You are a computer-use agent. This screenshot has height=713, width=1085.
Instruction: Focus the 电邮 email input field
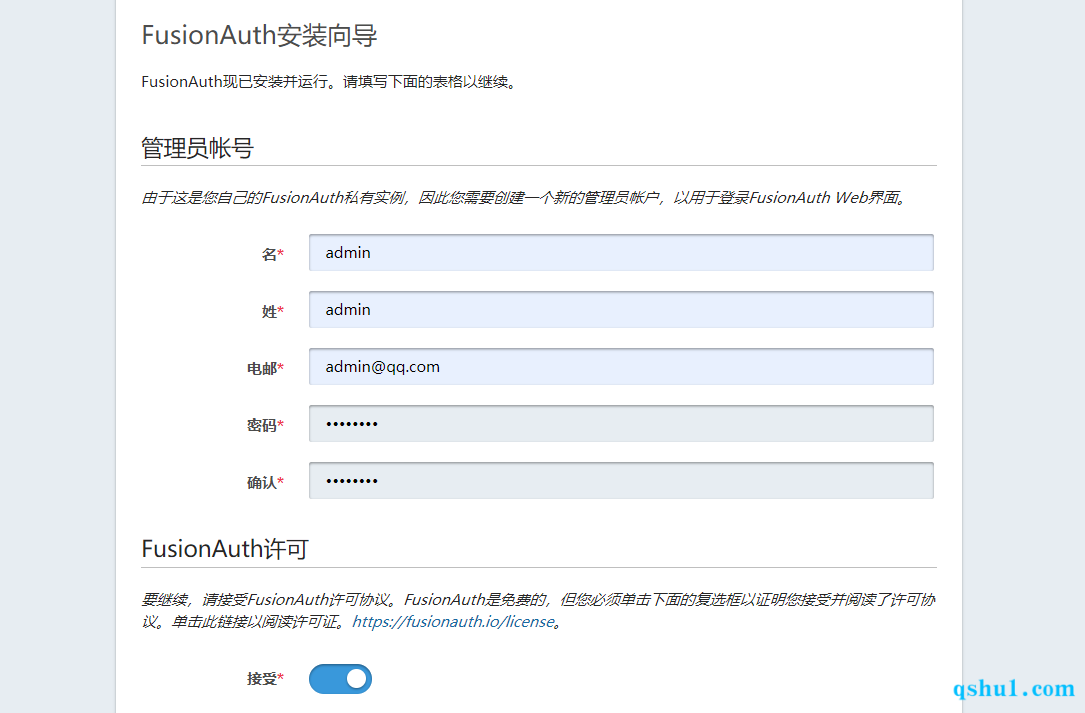pos(621,366)
